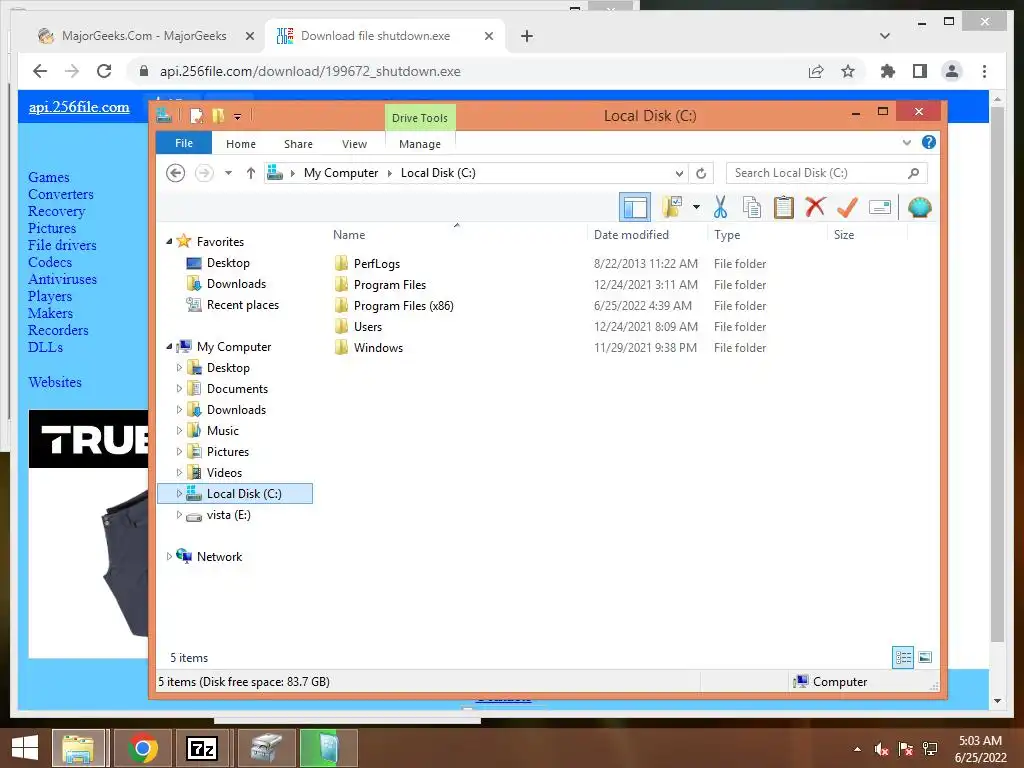Open the Share ribbon tab
The width and height of the screenshot is (1024, 768).
pos(298,144)
